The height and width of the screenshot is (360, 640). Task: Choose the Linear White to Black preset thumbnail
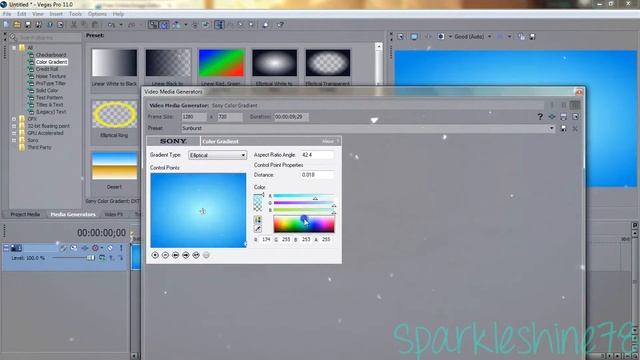pos(114,63)
